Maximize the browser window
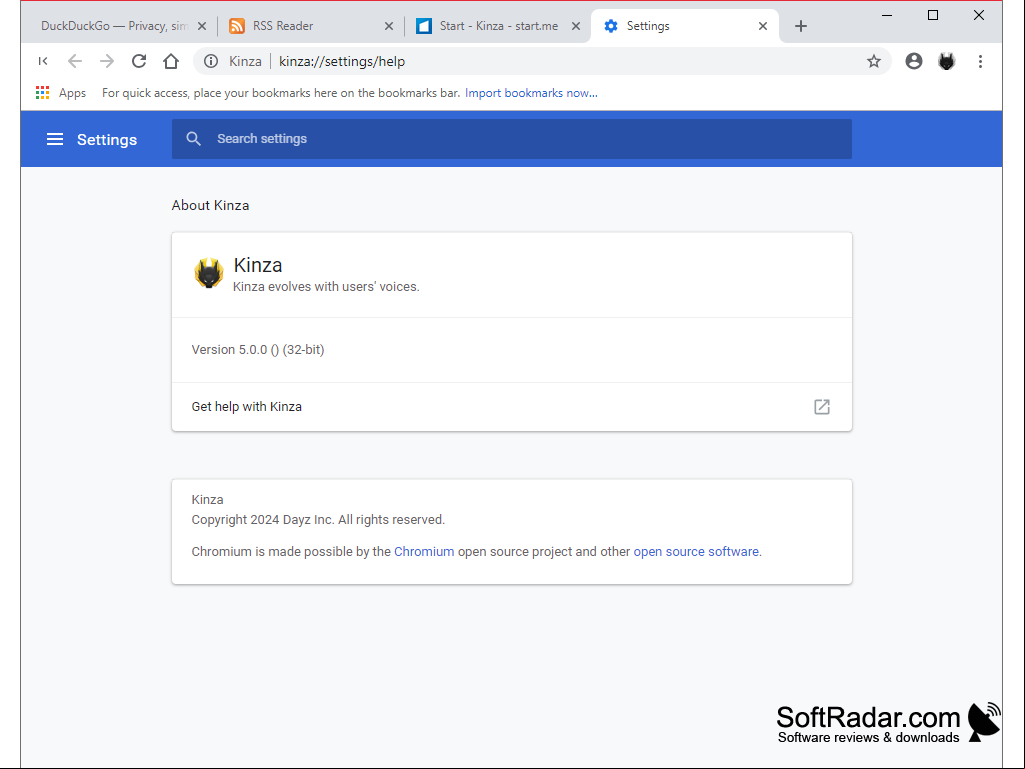The image size is (1025, 769). point(933,15)
